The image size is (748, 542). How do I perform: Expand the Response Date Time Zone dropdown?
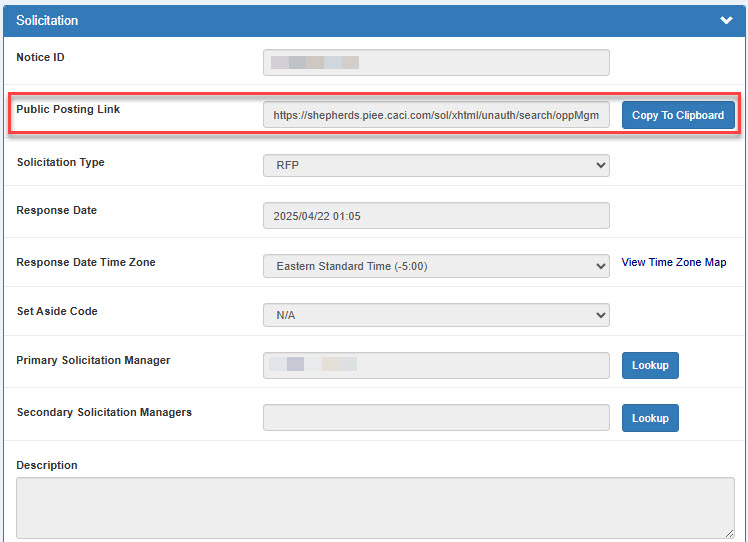436,266
